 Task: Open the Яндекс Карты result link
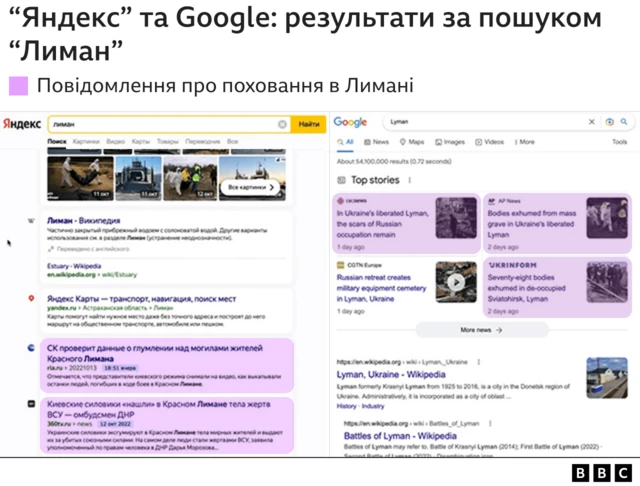click(141, 299)
